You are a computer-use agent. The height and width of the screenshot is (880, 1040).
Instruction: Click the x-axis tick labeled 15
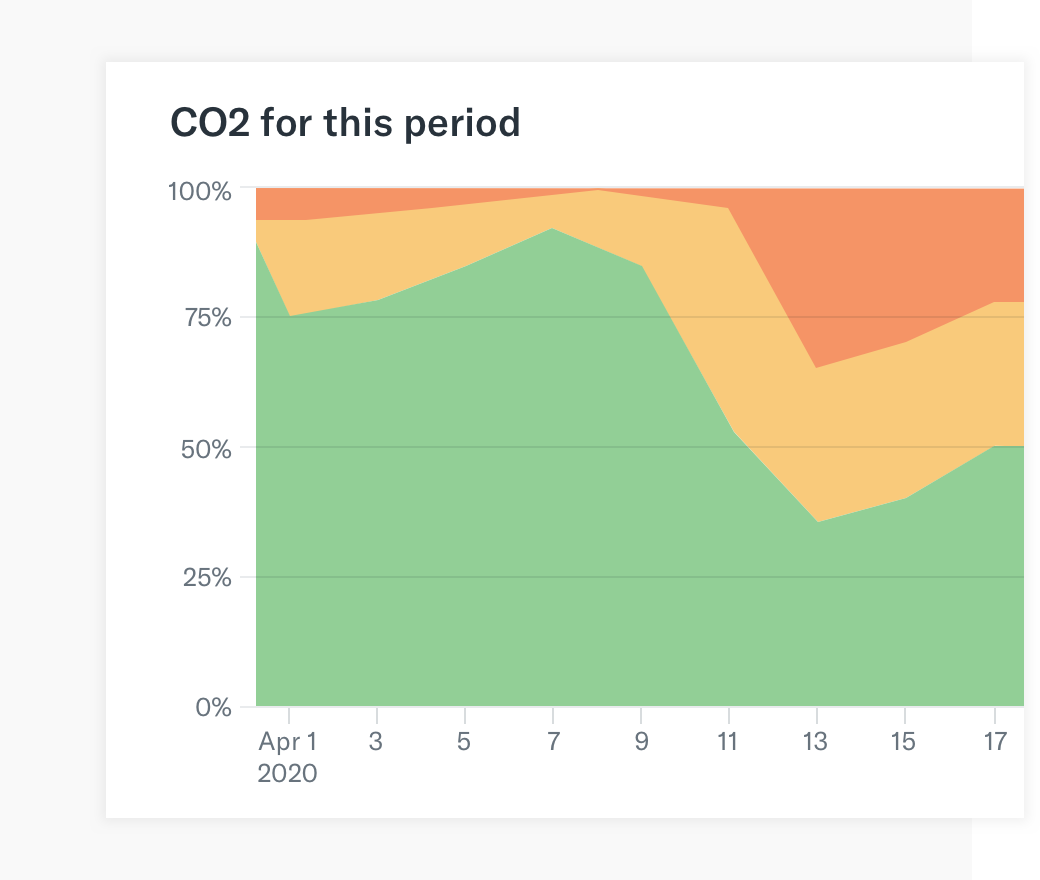pos(905,742)
